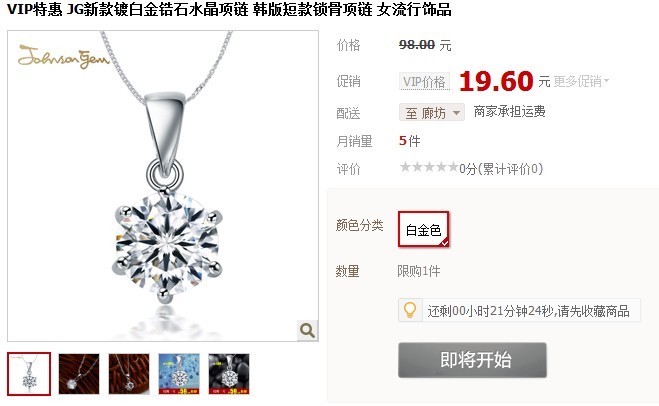Select the blue promotional thumbnail

pyautogui.click(x=179, y=374)
